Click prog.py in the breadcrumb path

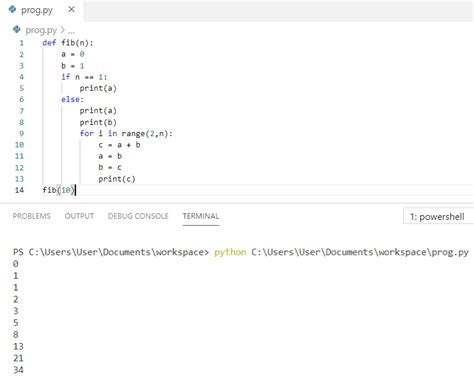pos(41,30)
